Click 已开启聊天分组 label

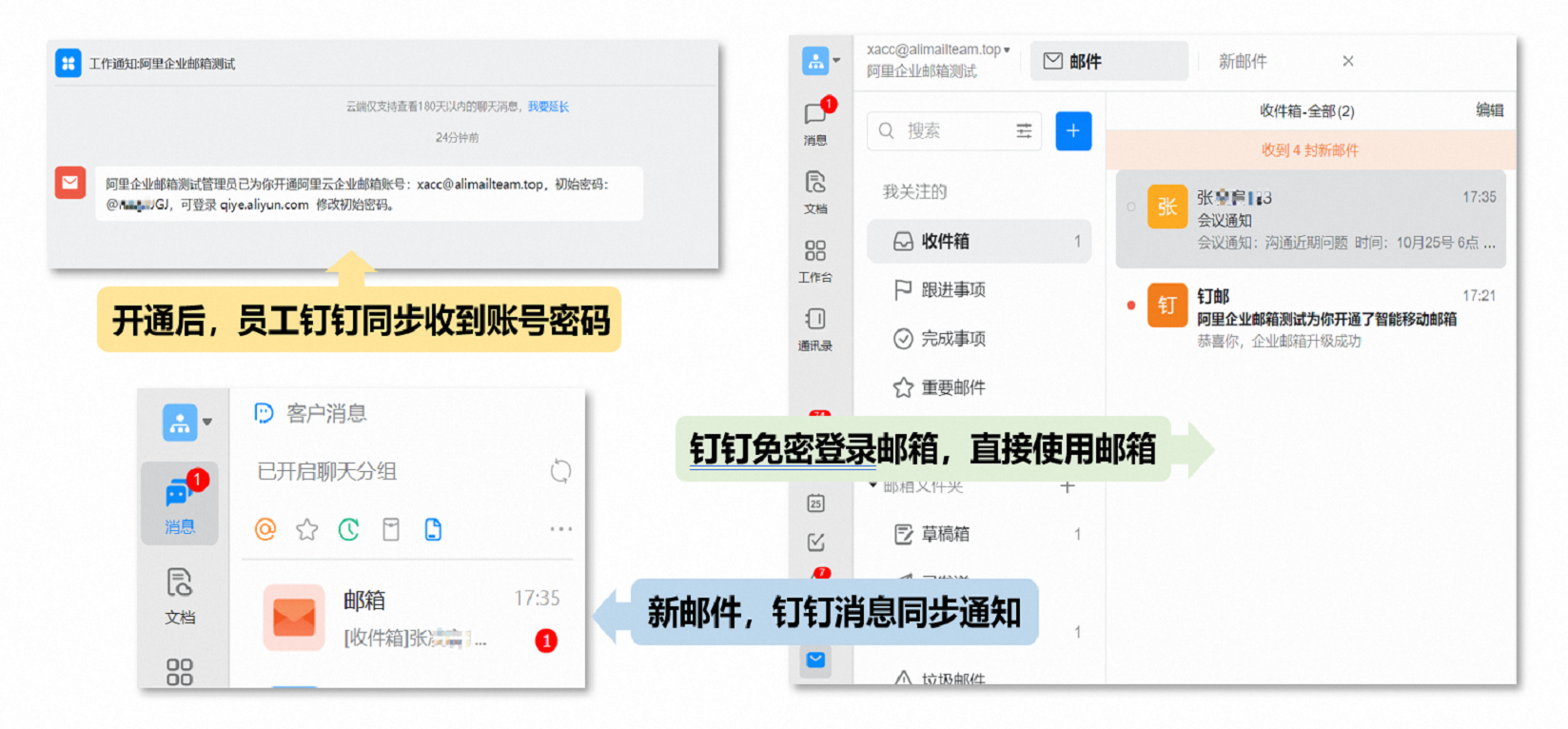point(326,471)
